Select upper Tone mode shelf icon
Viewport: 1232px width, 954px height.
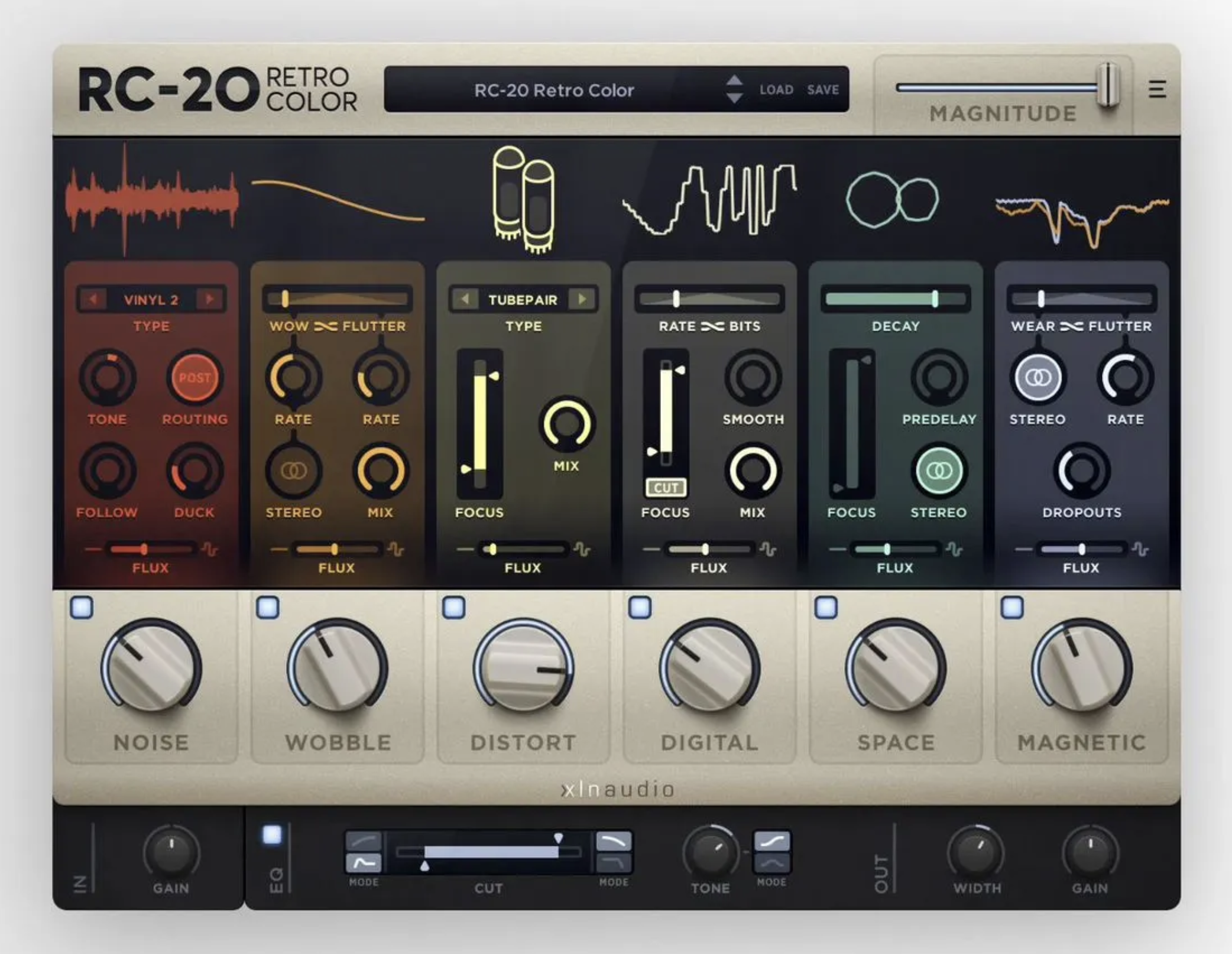(771, 841)
